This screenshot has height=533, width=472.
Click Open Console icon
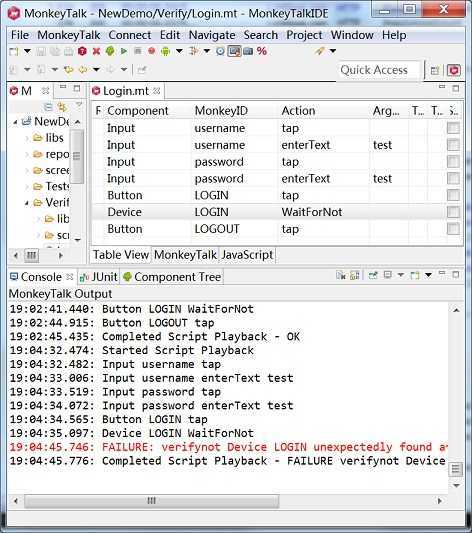(x=415, y=275)
